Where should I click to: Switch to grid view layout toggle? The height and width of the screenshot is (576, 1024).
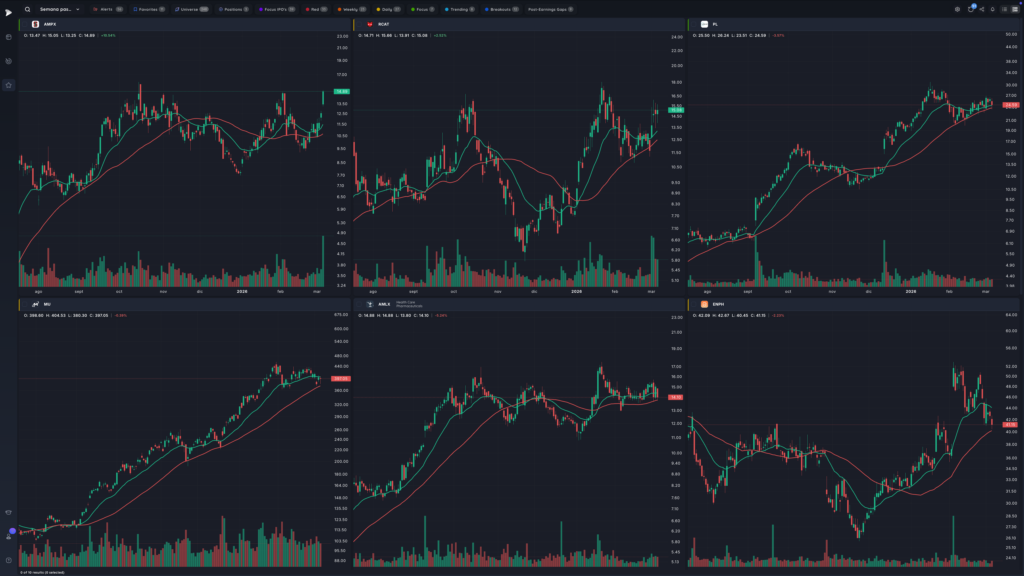point(1015,9)
